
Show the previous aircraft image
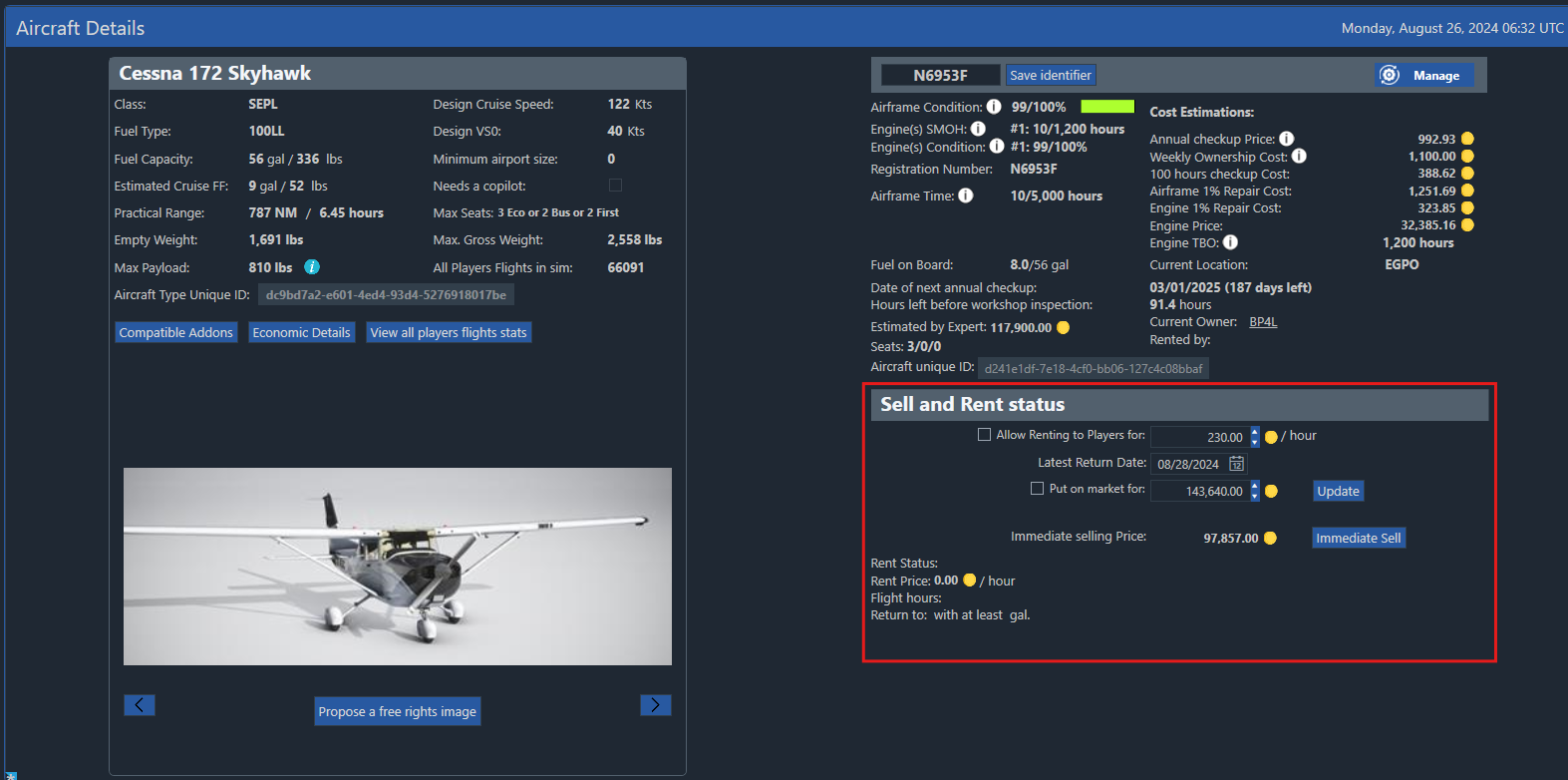pyautogui.click(x=140, y=705)
